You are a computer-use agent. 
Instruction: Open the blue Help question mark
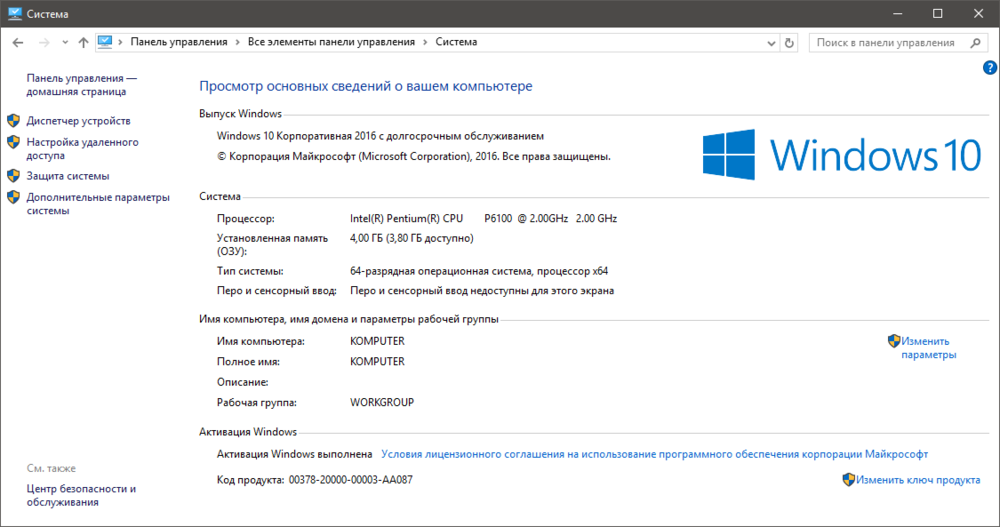(x=990, y=67)
